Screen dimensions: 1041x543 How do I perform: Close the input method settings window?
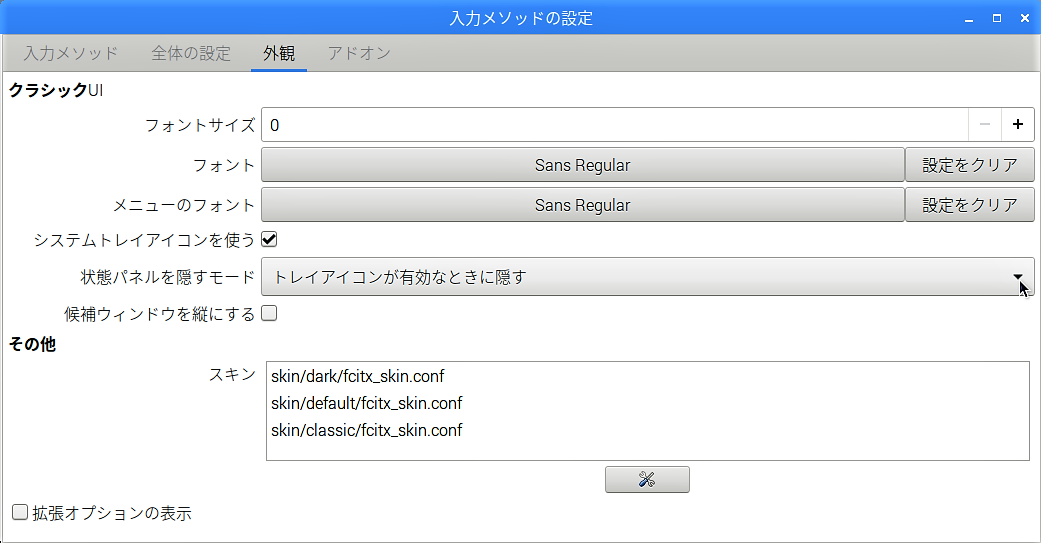tap(1024, 19)
